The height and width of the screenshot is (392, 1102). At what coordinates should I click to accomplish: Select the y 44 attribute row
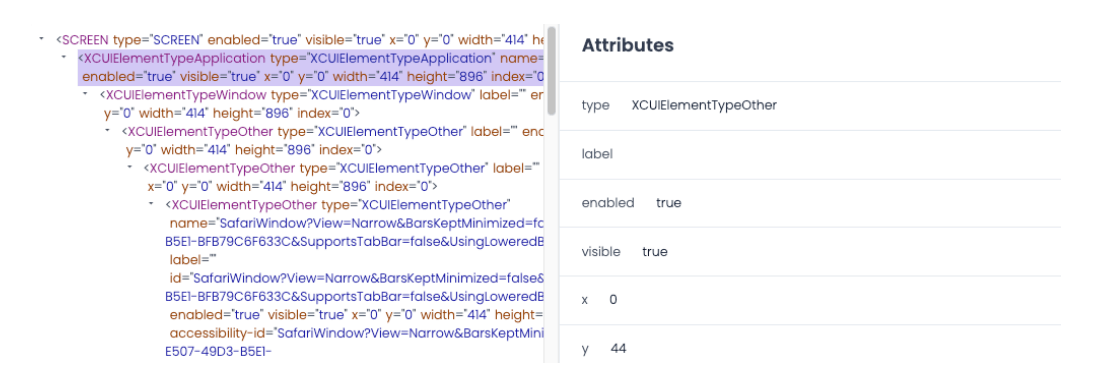point(810,345)
